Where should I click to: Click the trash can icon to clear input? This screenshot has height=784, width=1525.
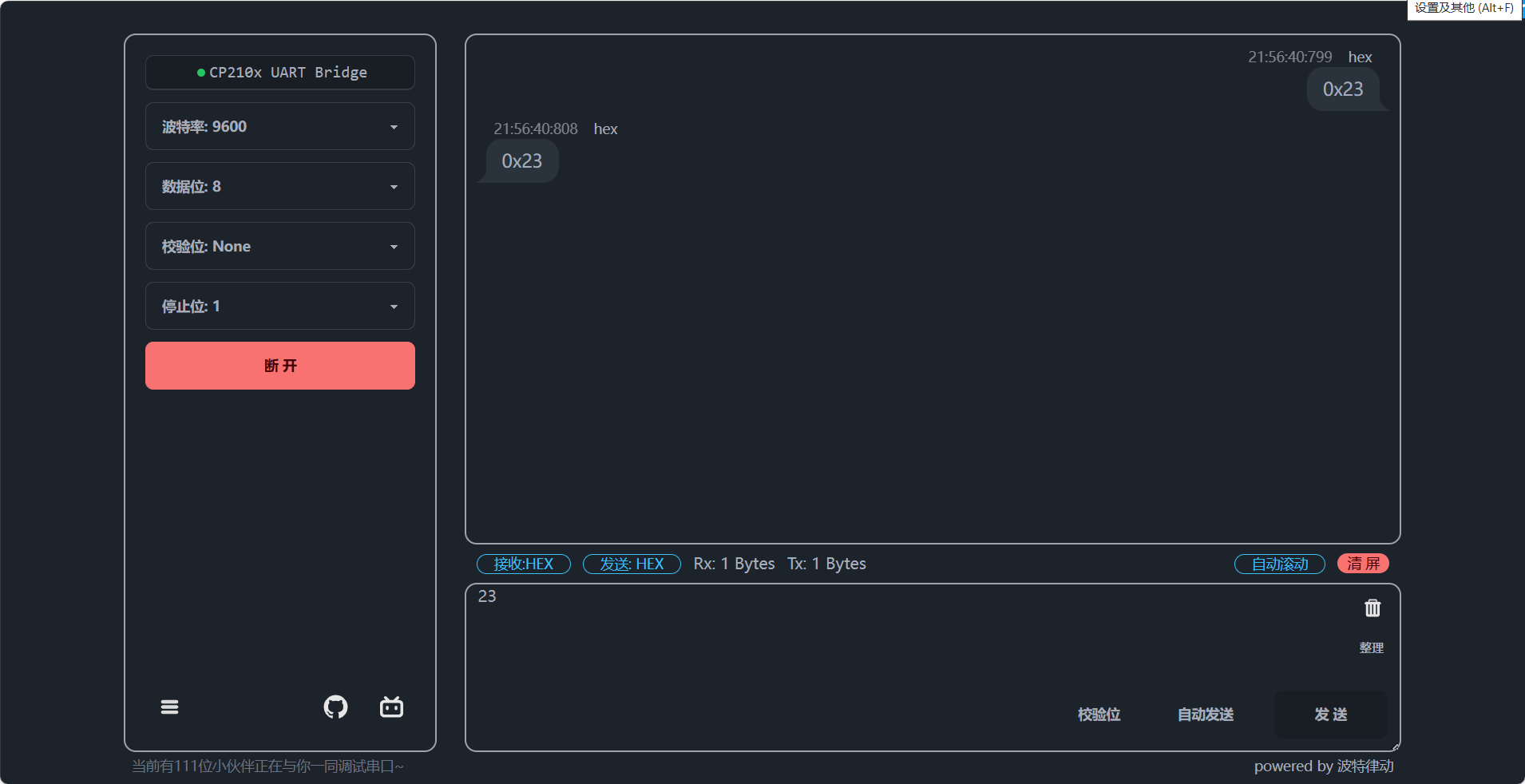pyautogui.click(x=1372, y=608)
